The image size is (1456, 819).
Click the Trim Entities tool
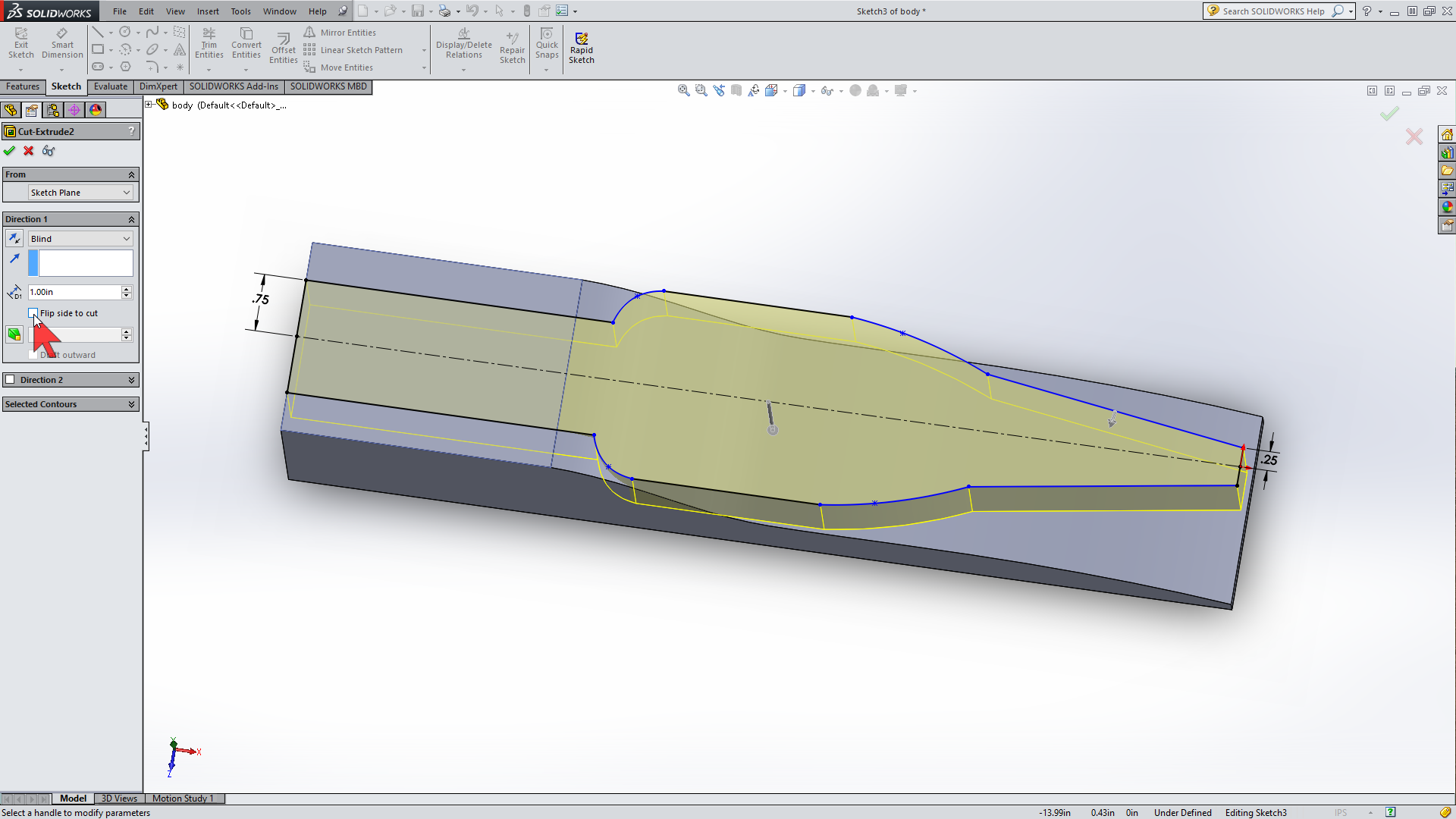coord(209,43)
